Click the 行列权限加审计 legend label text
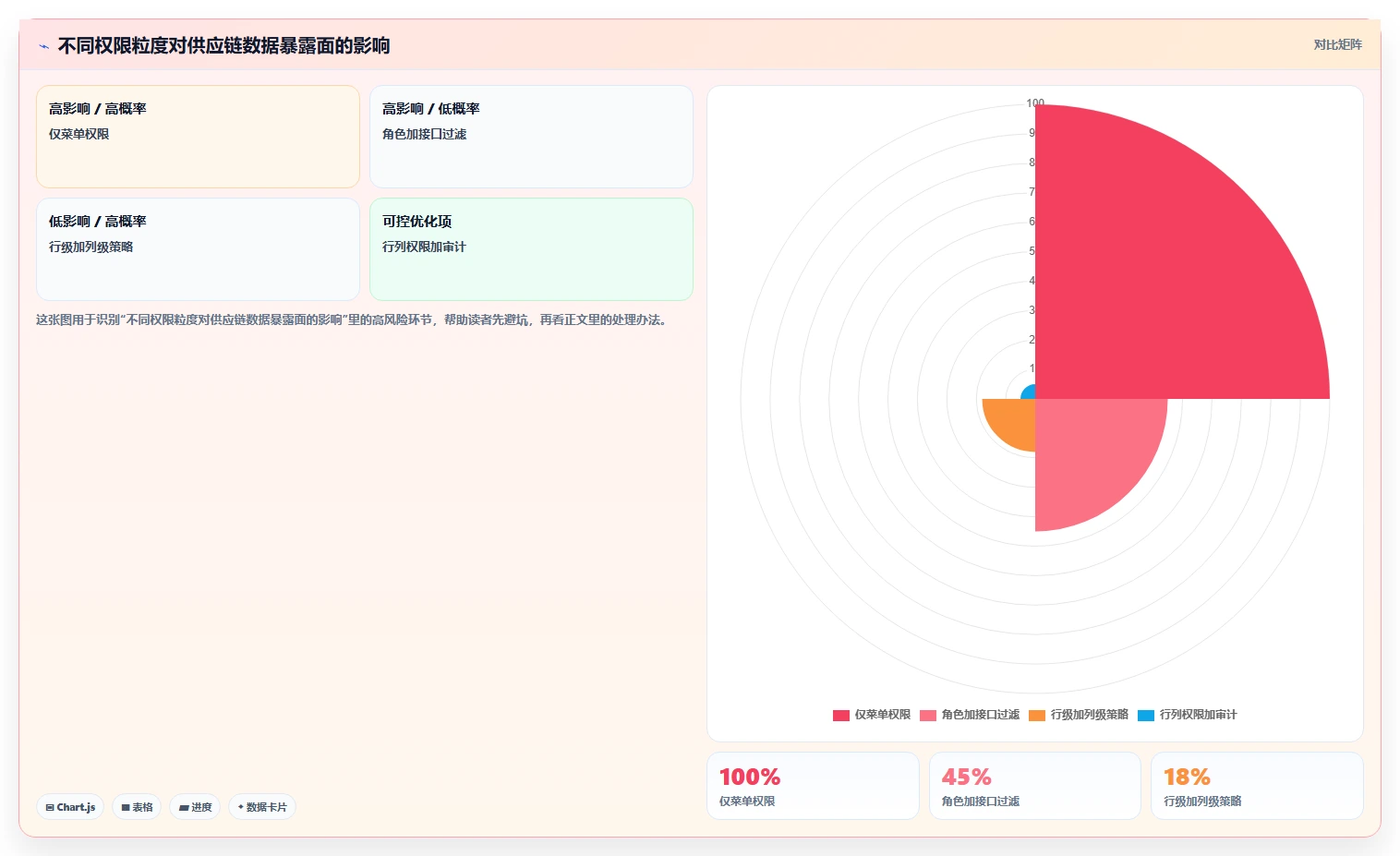Viewport: 1400px width, 856px height. (1198, 715)
